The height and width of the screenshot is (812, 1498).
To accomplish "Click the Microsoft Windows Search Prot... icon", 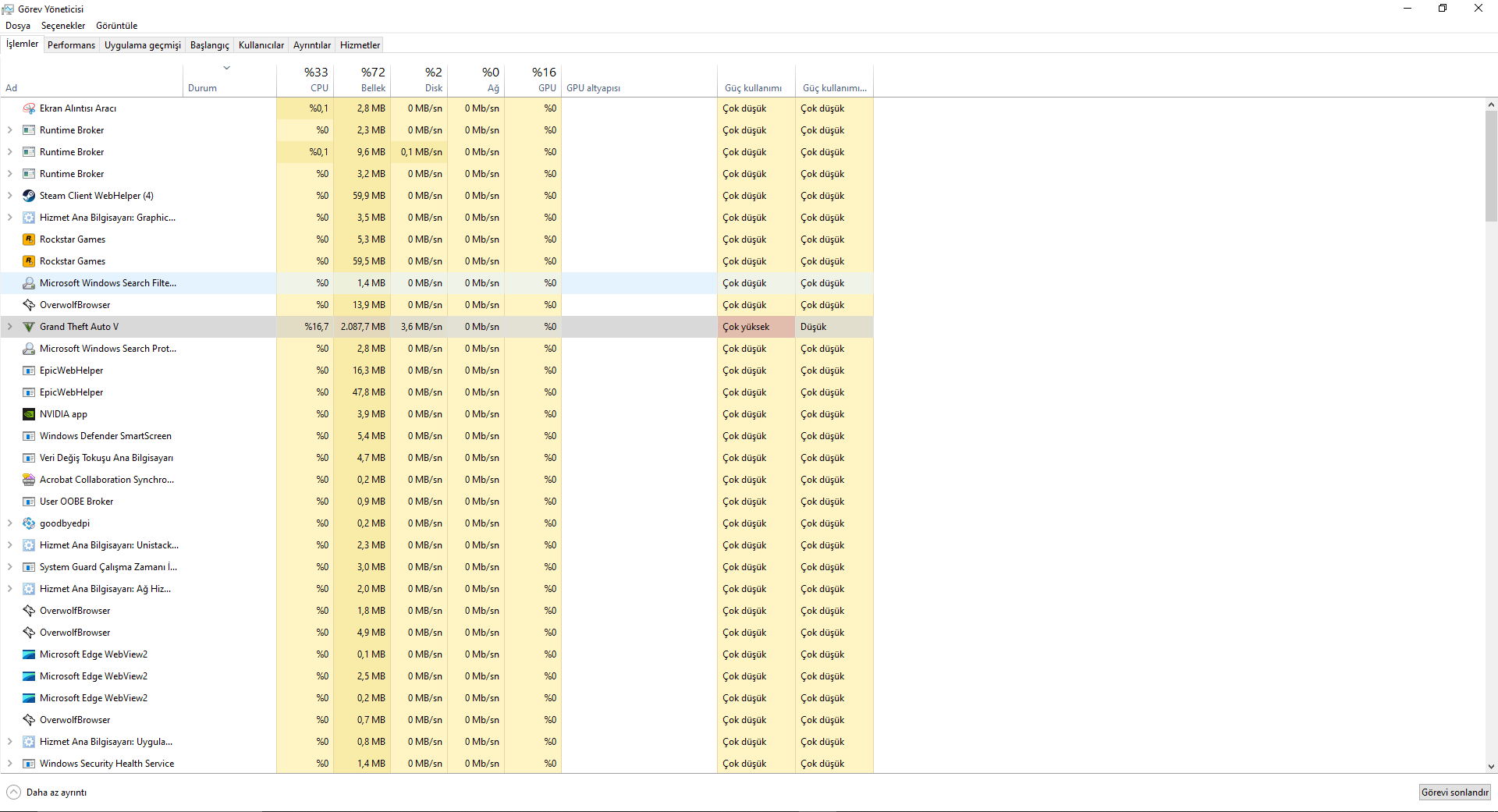I will pyautogui.click(x=29, y=349).
